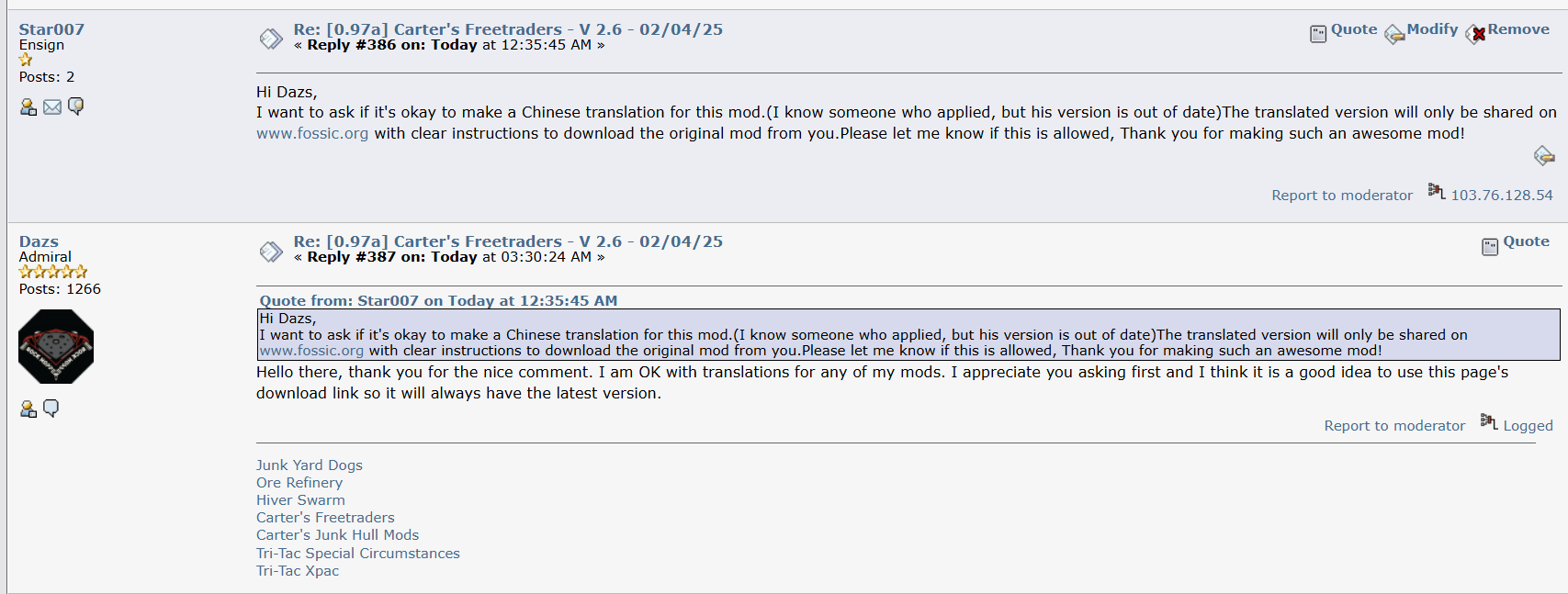Open the Junk Yard Dogs signature link
1568x594 pixels.
pyautogui.click(x=309, y=465)
